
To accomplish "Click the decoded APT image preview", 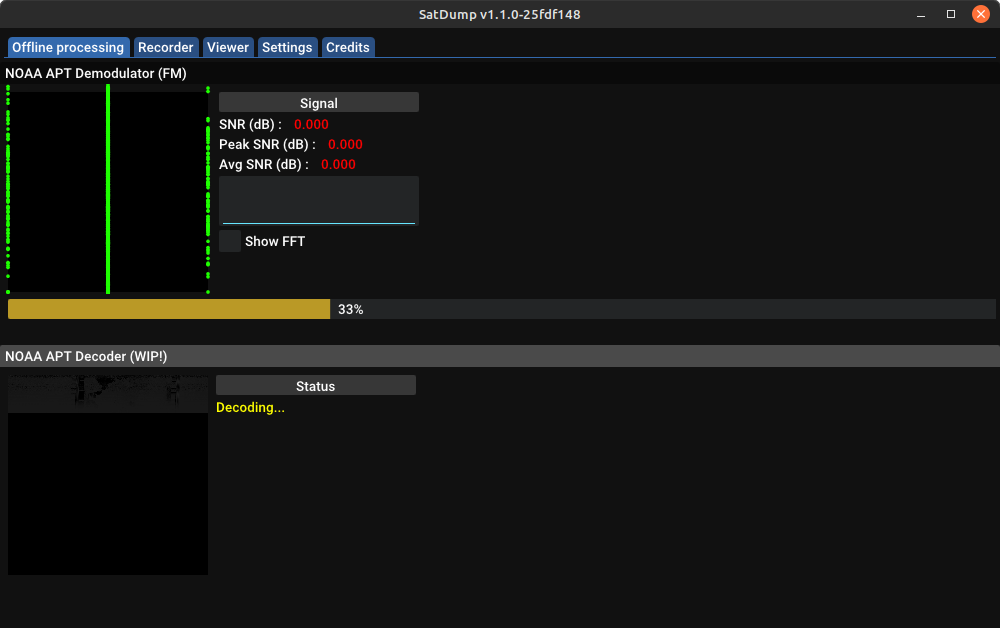I will [107, 472].
